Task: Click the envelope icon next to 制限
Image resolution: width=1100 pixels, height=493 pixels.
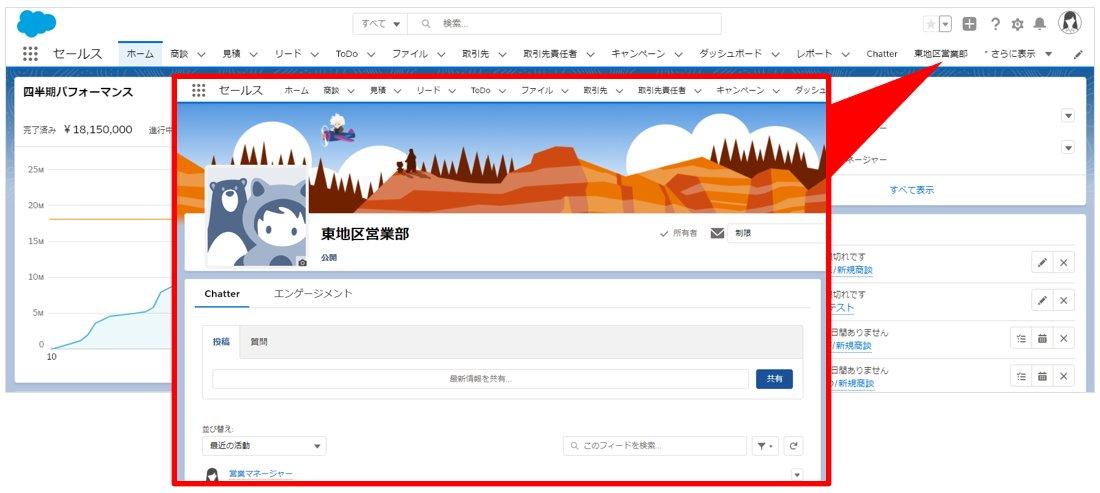Action: pos(717,234)
